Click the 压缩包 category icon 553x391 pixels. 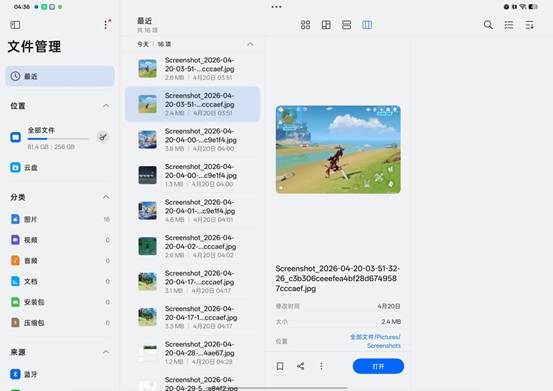pyautogui.click(x=15, y=323)
